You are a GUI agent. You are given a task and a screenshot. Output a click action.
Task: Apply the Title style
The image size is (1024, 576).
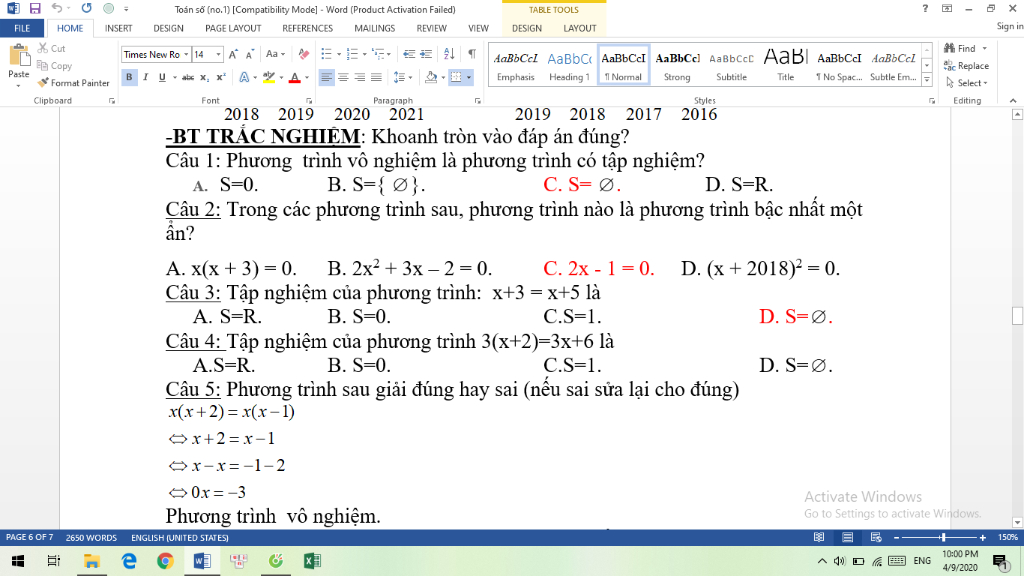786,65
